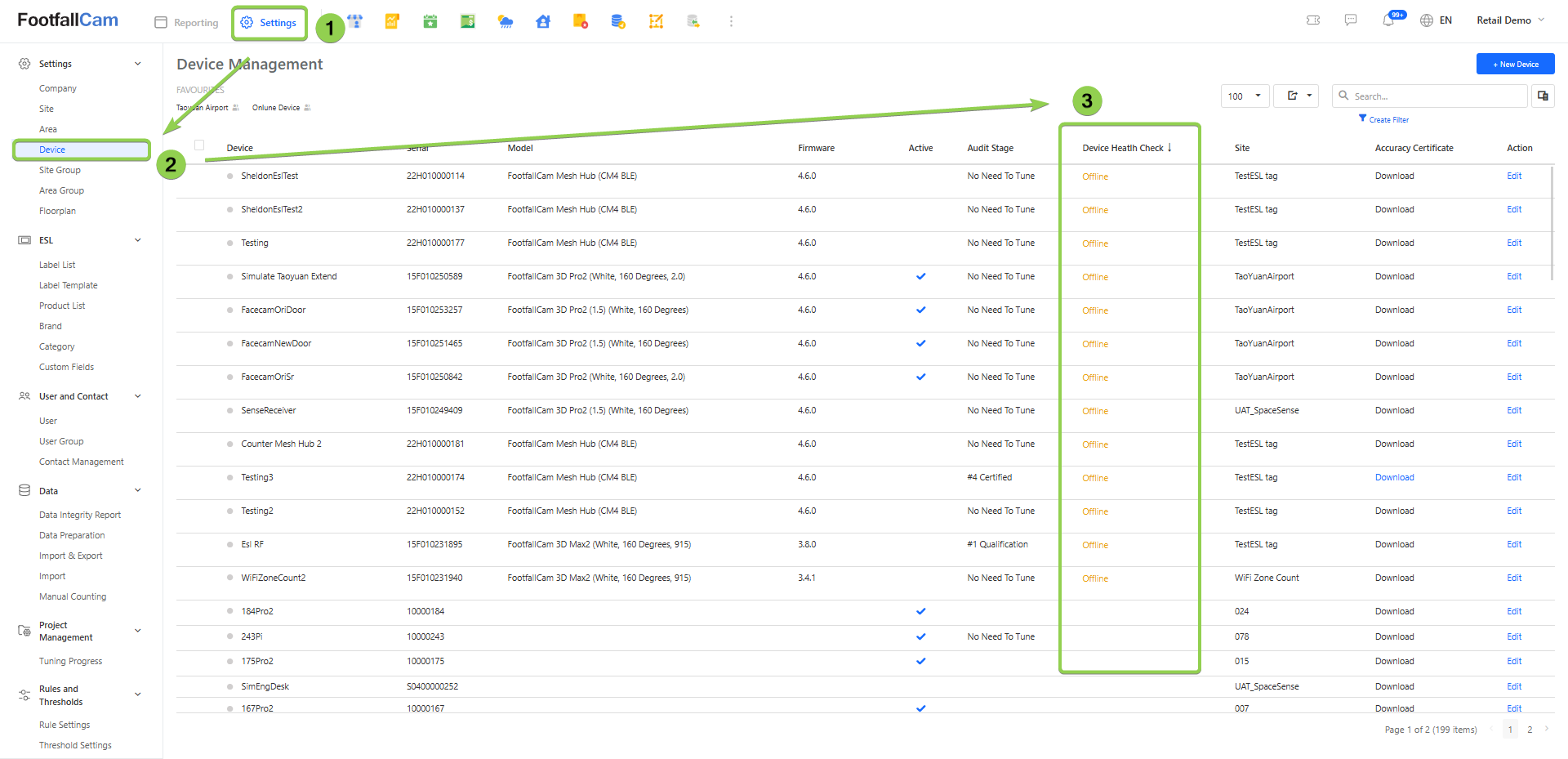1568x759 pixels.
Task: Open the export dropdown button
Action: [1296, 96]
